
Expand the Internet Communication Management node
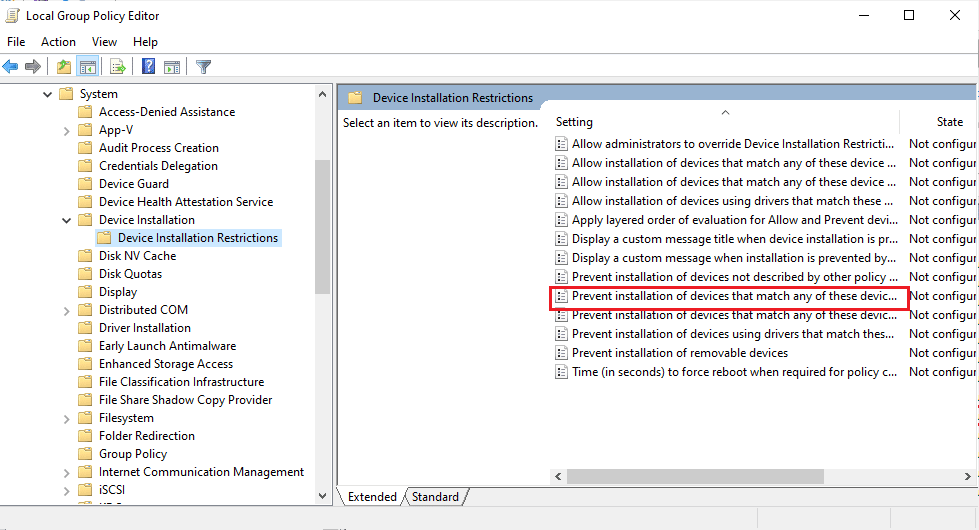tap(66, 473)
